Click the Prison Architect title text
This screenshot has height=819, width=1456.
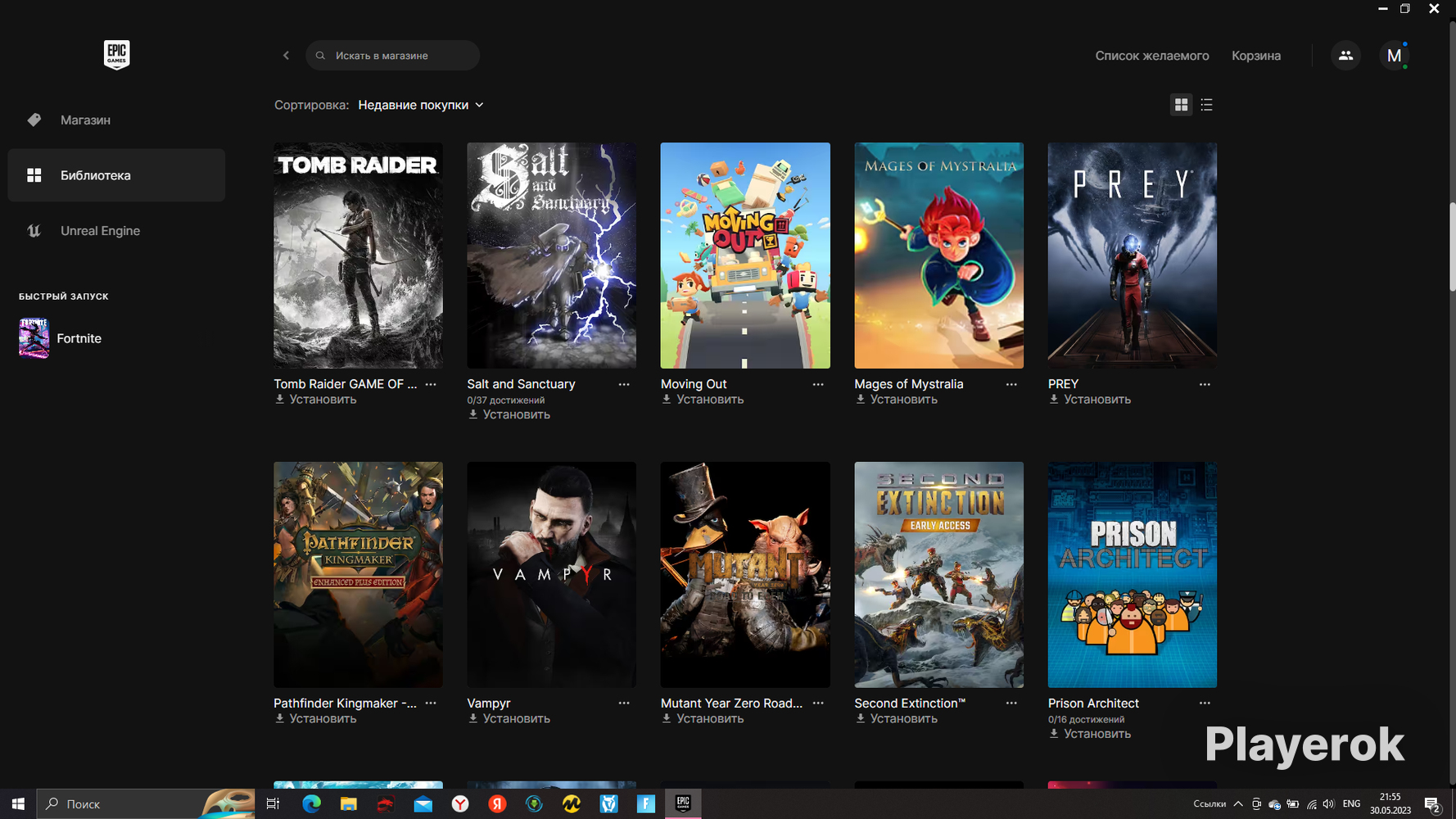[x=1093, y=703]
